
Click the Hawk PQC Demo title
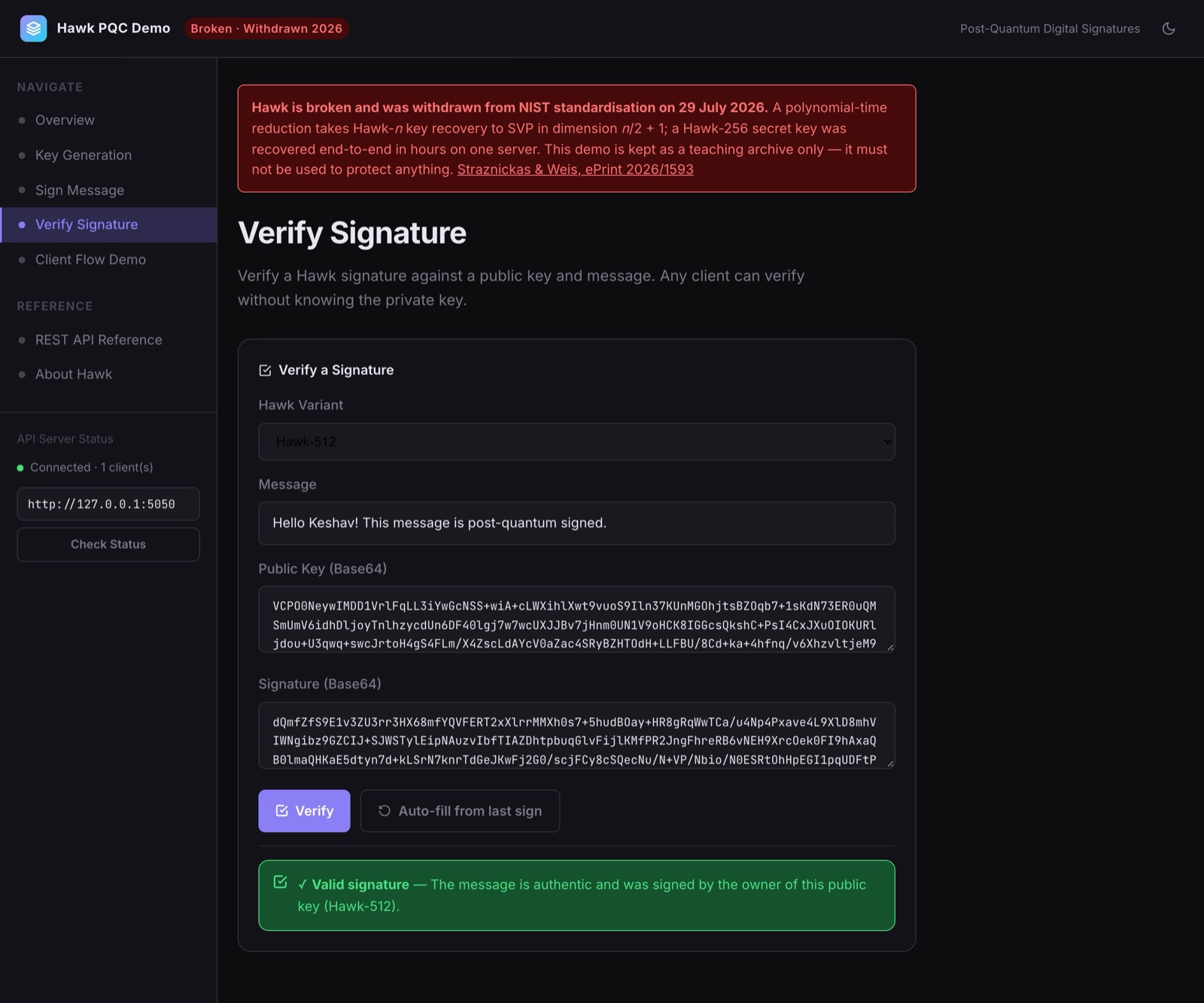(x=114, y=29)
